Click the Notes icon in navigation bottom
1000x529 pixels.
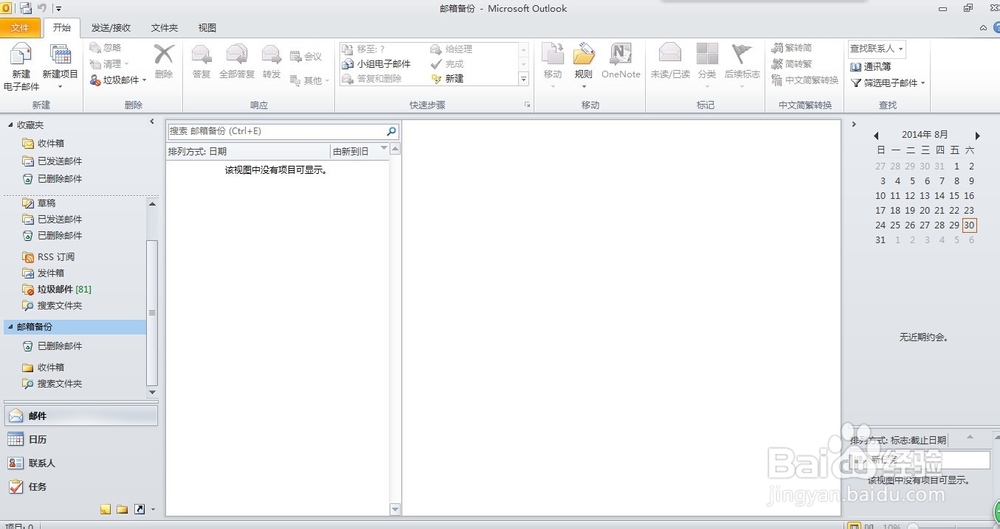(x=106, y=509)
